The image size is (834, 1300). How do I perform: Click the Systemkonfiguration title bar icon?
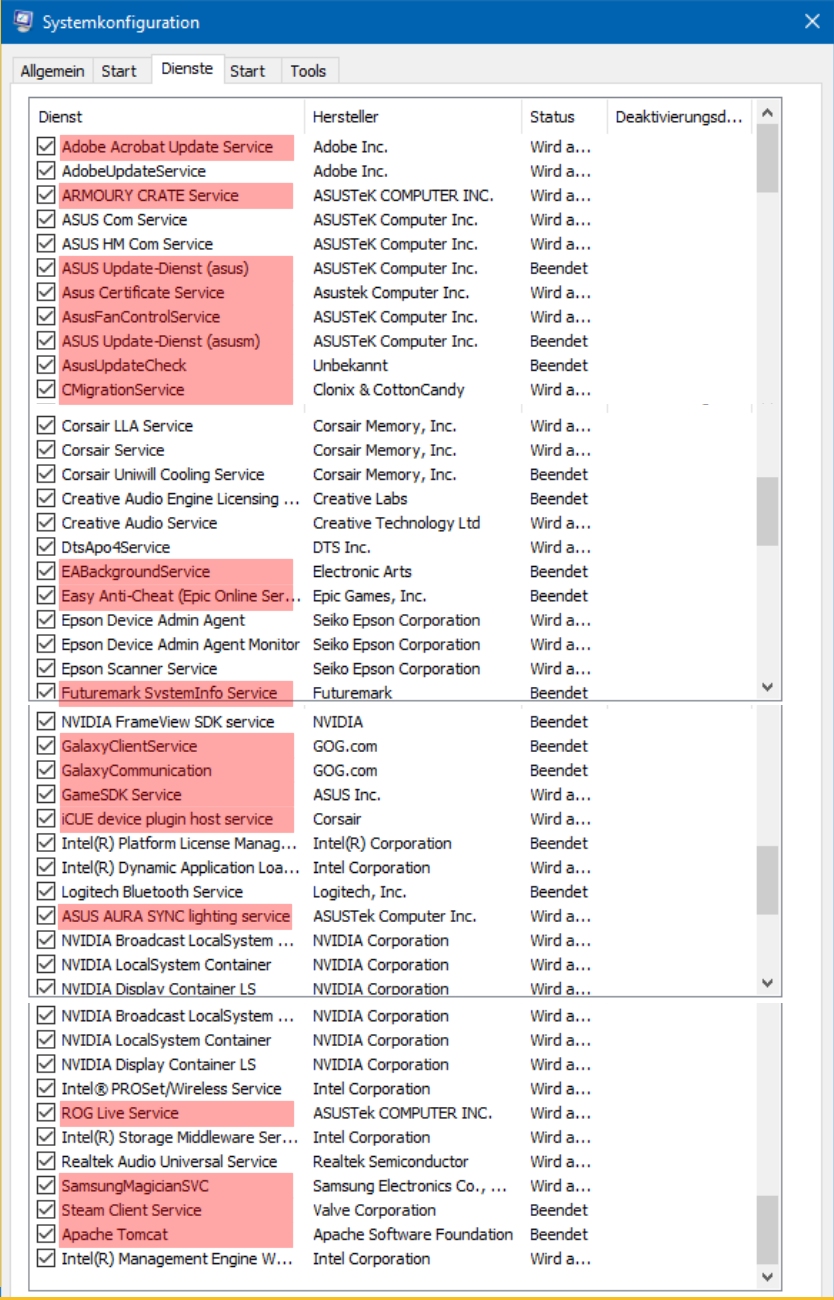point(22,22)
